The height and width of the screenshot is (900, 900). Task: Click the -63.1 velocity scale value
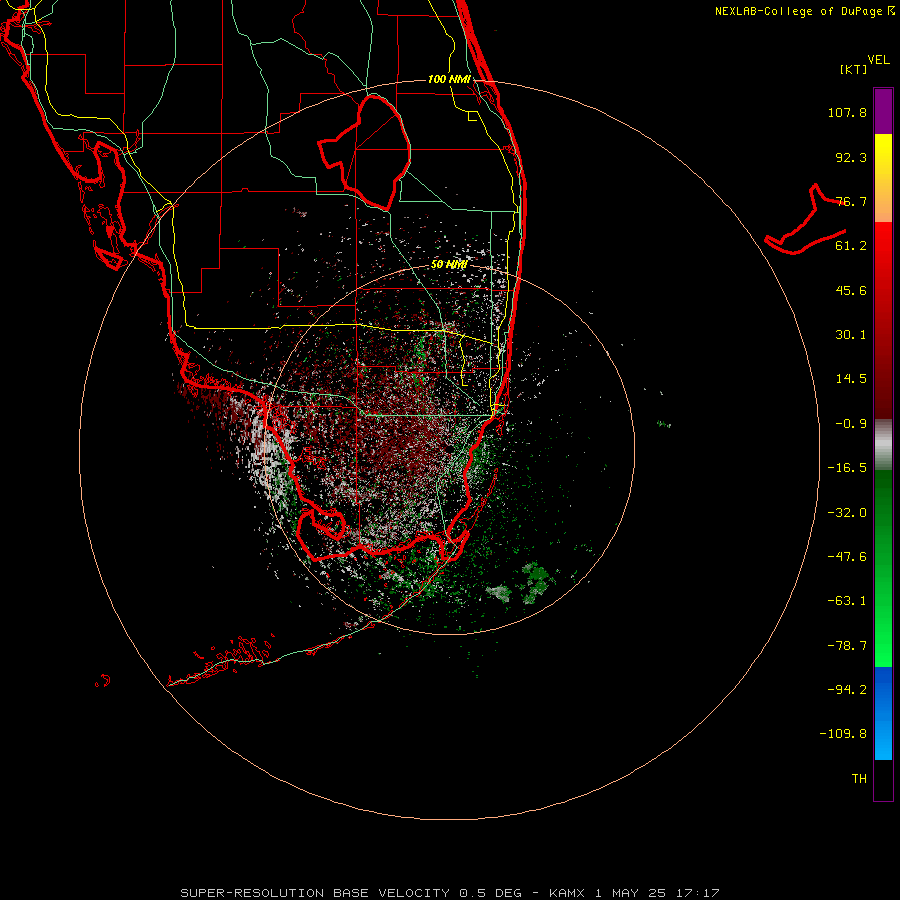[847, 601]
